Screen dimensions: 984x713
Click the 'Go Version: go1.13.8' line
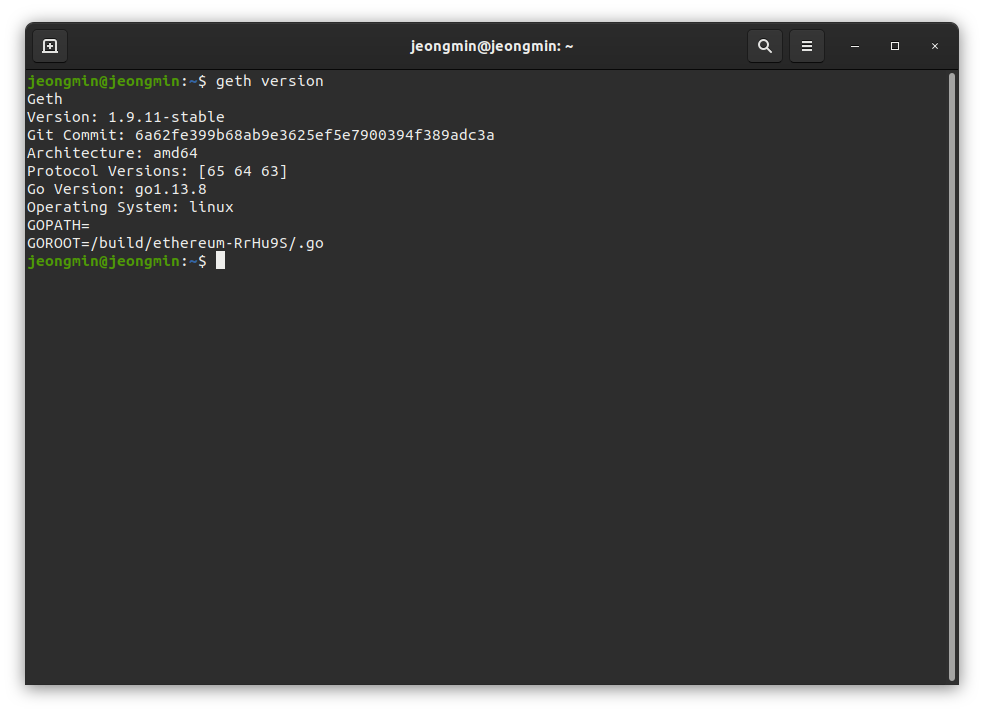pyautogui.click(x=117, y=189)
